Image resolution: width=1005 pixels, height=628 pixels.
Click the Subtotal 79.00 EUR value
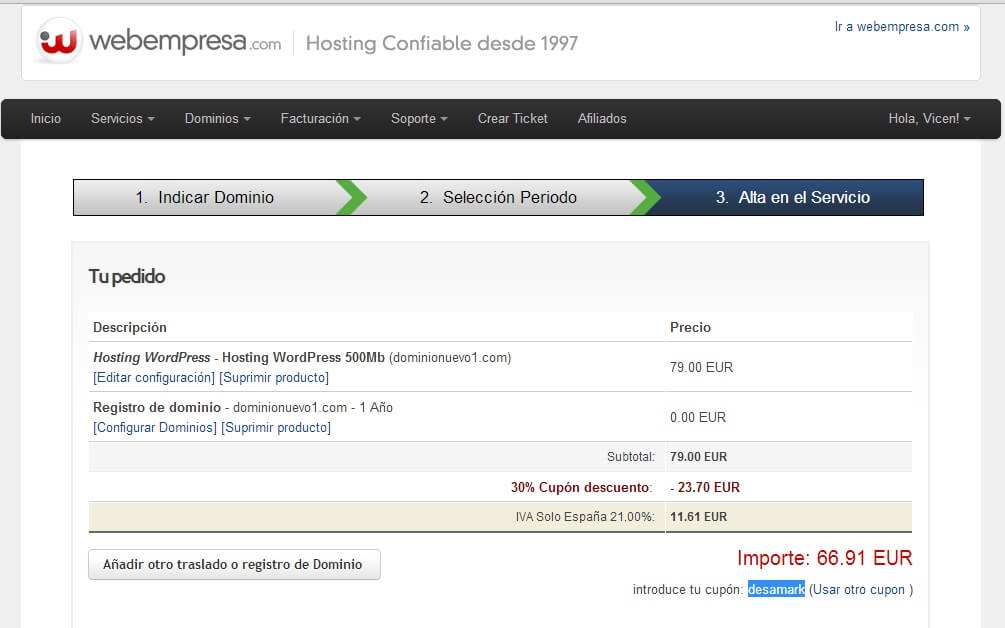[x=699, y=457]
